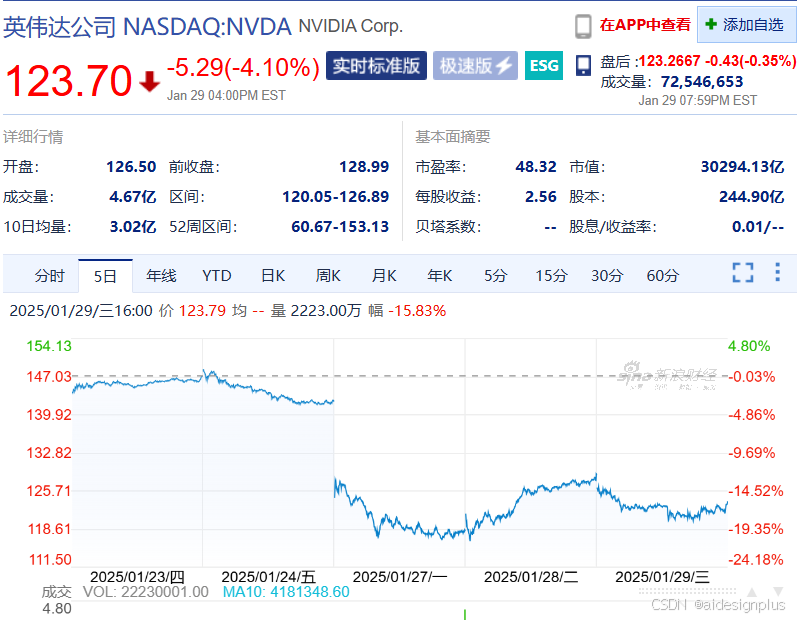The width and height of the screenshot is (805, 620).
Task: Click the 股息/收益率 value 0.01/--
Action: 758,226
